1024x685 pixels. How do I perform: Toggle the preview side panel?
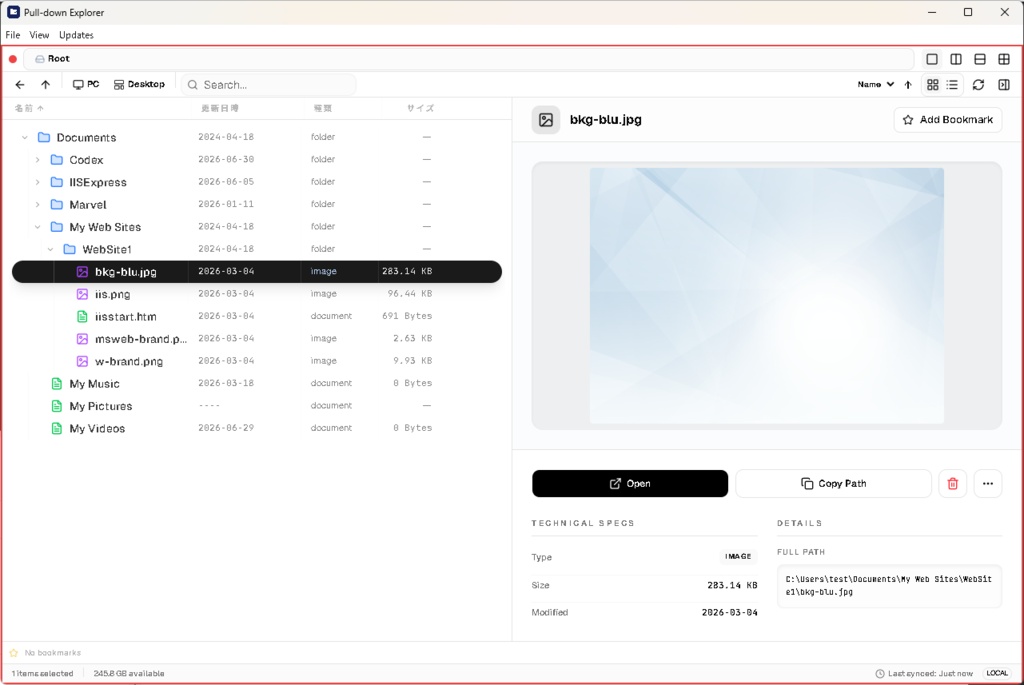click(1004, 85)
